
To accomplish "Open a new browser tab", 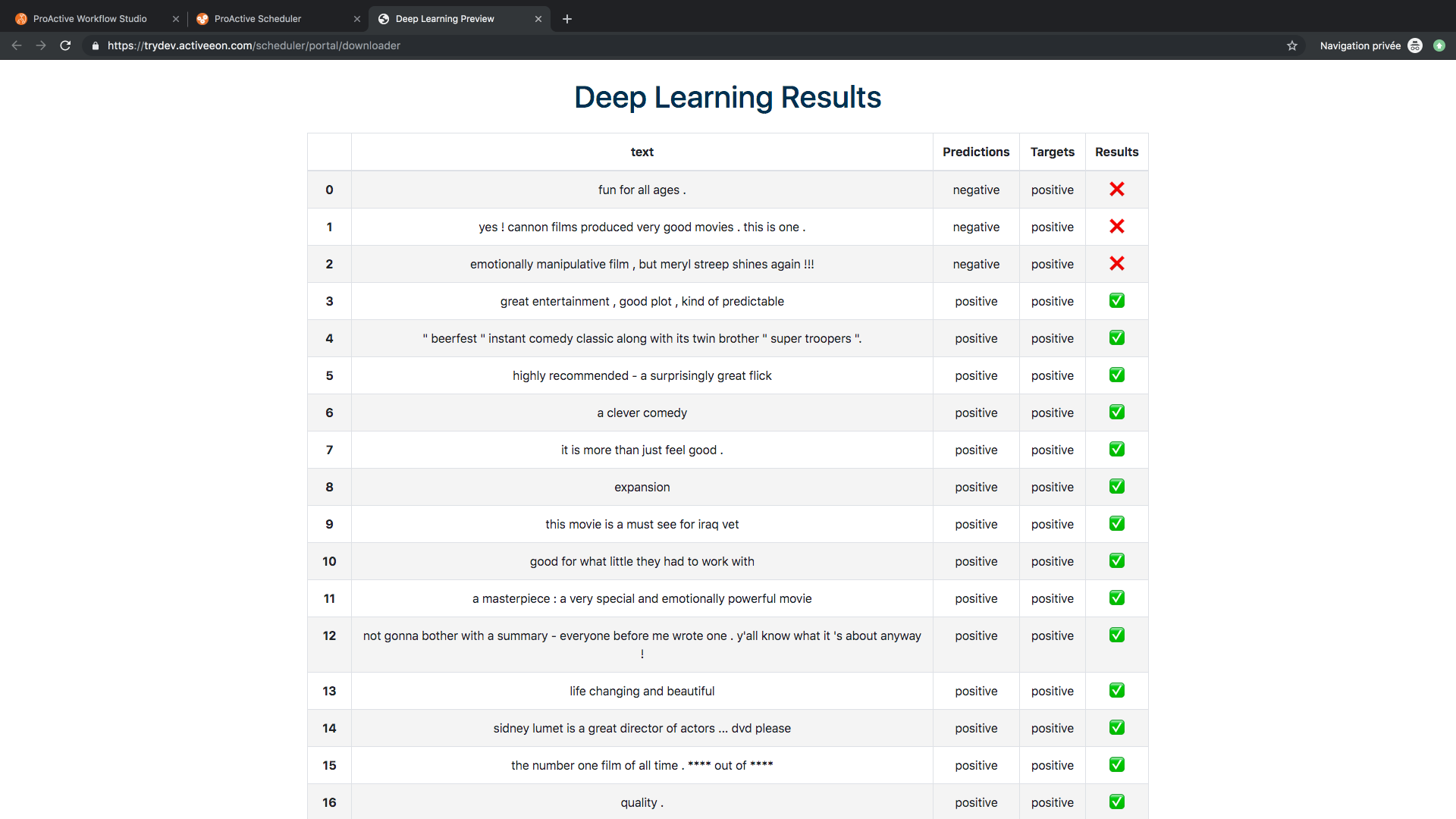I will (567, 19).
